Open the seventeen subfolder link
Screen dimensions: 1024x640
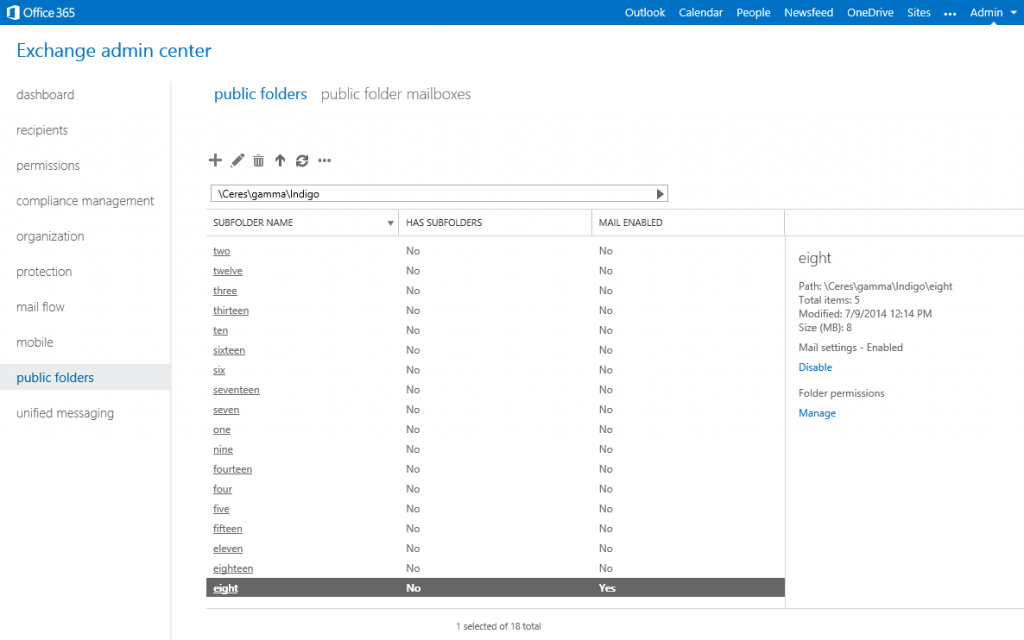(x=236, y=390)
